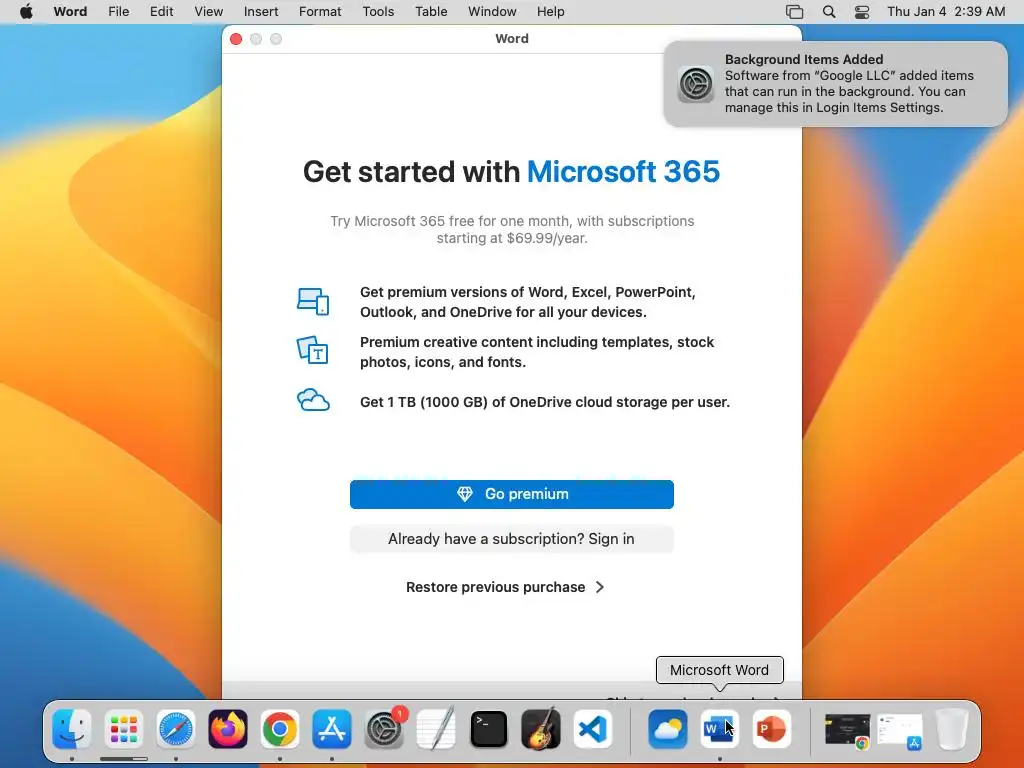Open Spotlight search in menu bar
This screenshot has width=1024, height=768.
click(x=829, y=12)
